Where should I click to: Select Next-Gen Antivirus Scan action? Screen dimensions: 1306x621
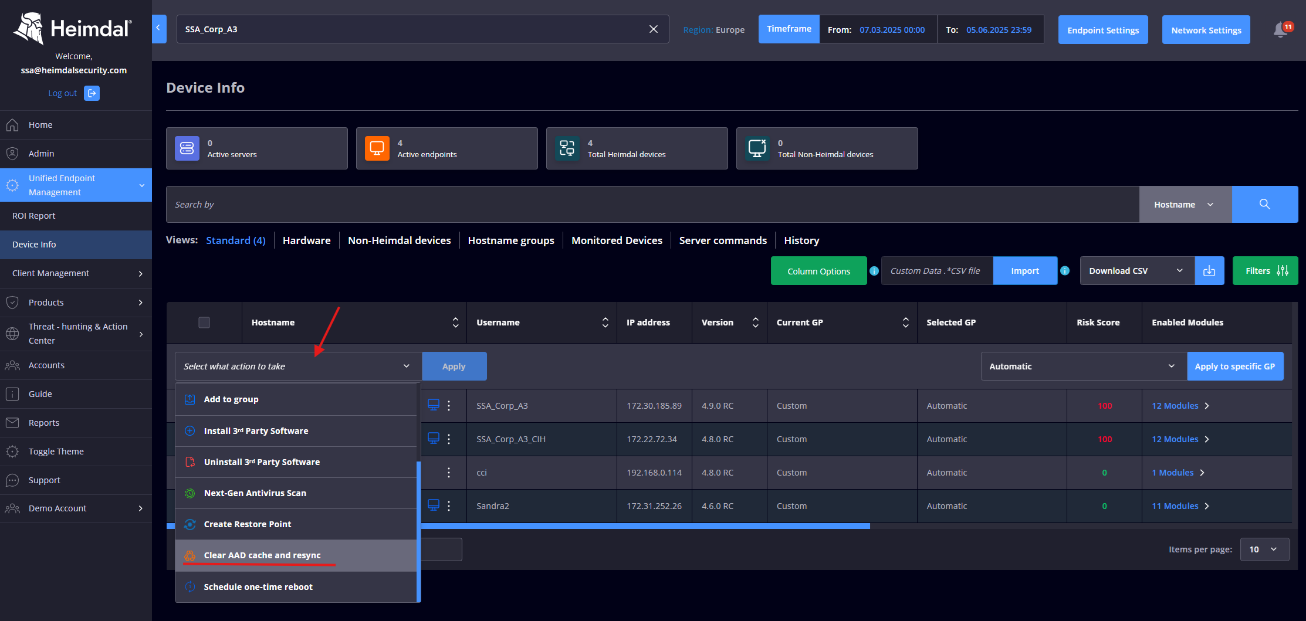(x=255, y=493)
